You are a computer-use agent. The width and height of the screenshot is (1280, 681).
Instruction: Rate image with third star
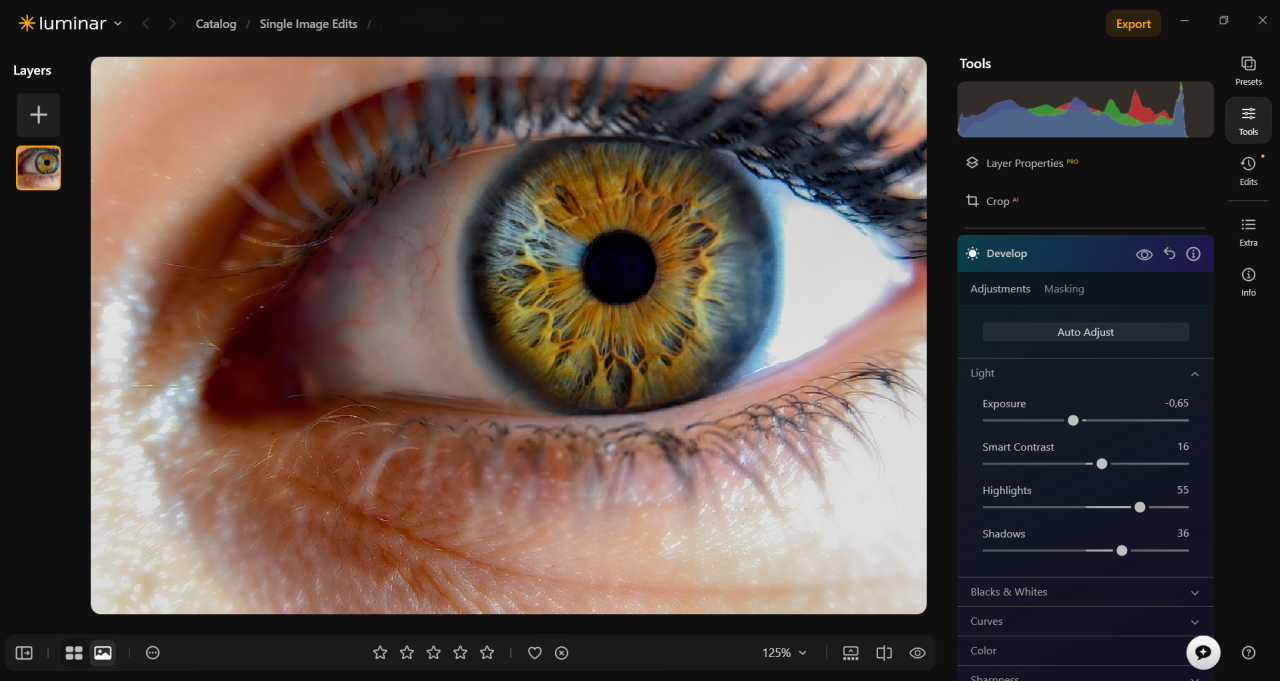pos(434,653)
